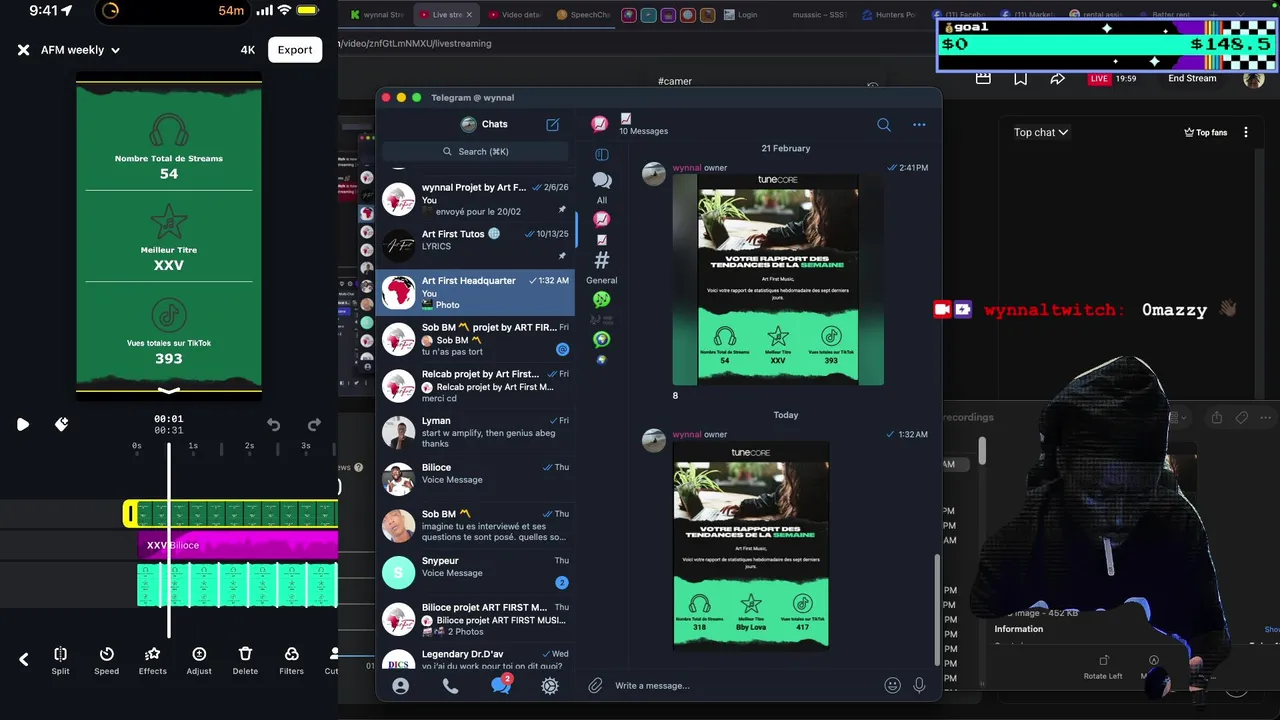Open the Adjust tool in the editor toolbar
Screen dimensions: 1280x720
(x=199, y=660)
